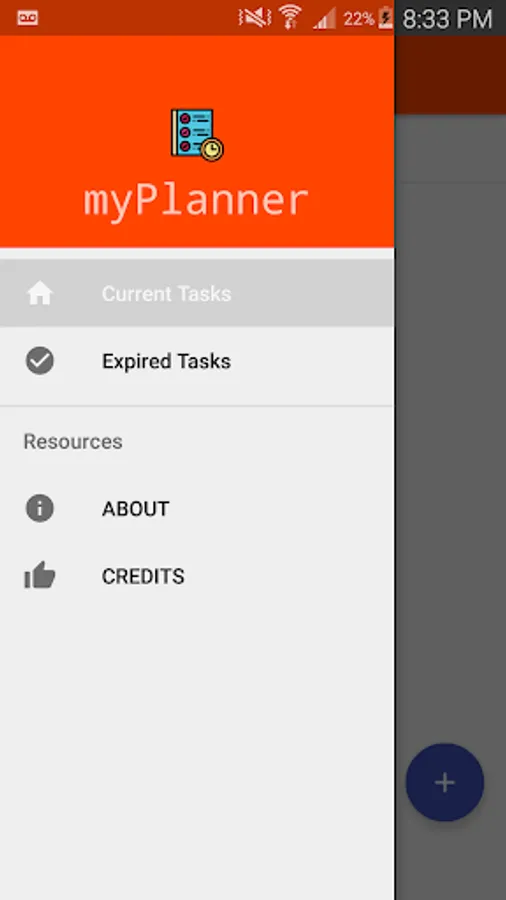The height and width of the screenshot is (900, 506).
Task: Tap the info icon next to ABOUT
Action: (40, 509)
